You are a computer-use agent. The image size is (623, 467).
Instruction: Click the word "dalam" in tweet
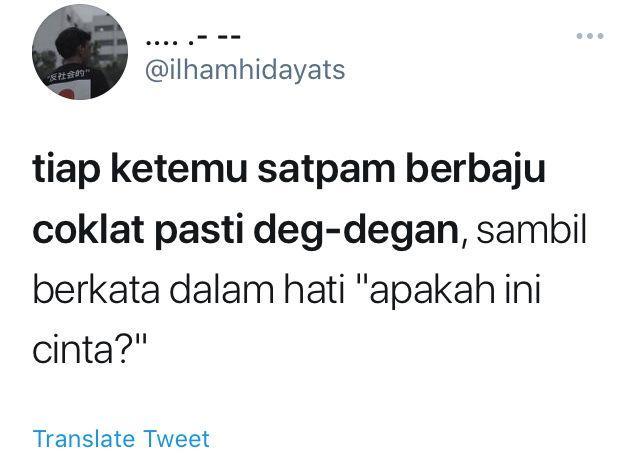click(222, 290)
